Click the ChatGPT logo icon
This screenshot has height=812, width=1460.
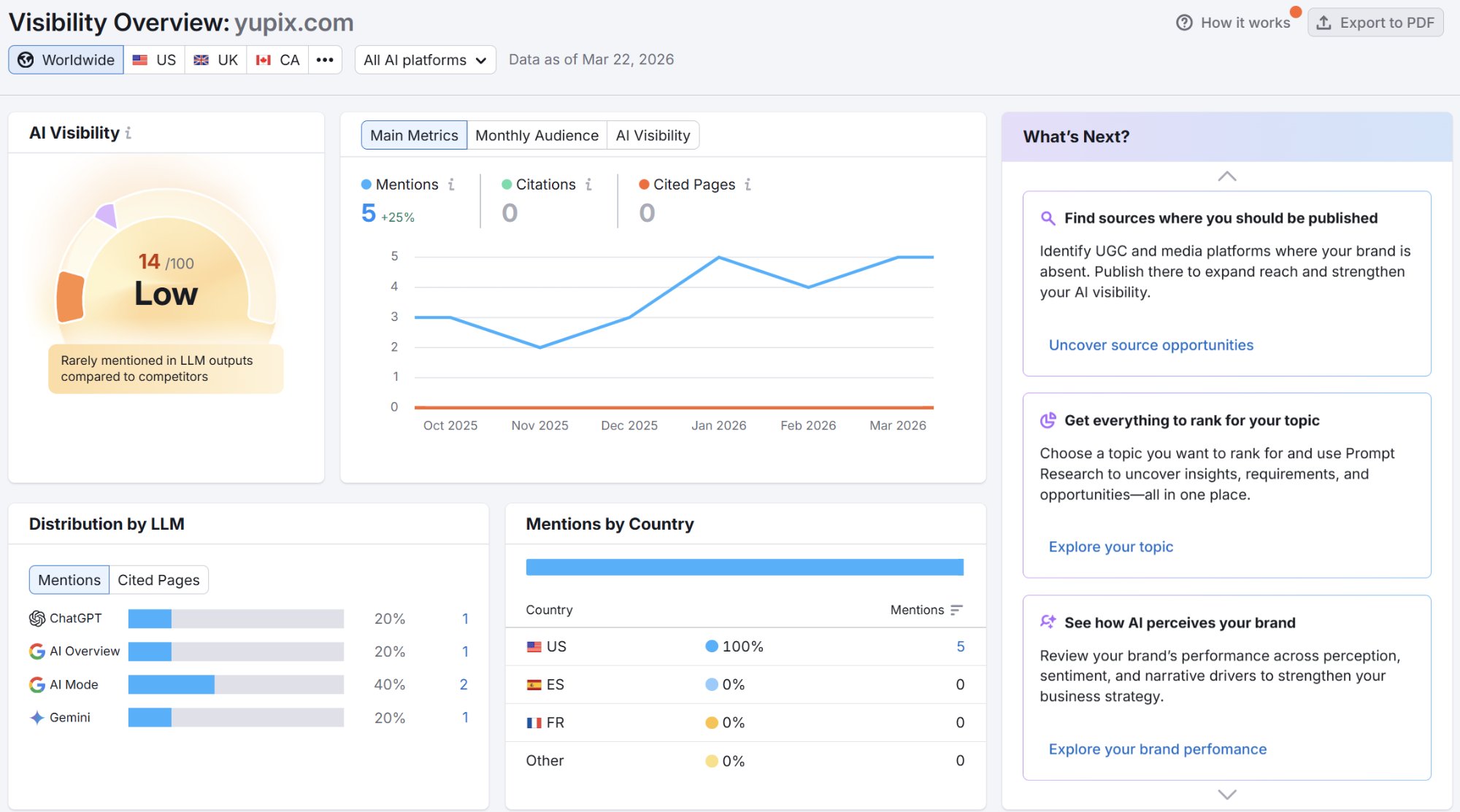pos(37,619)
